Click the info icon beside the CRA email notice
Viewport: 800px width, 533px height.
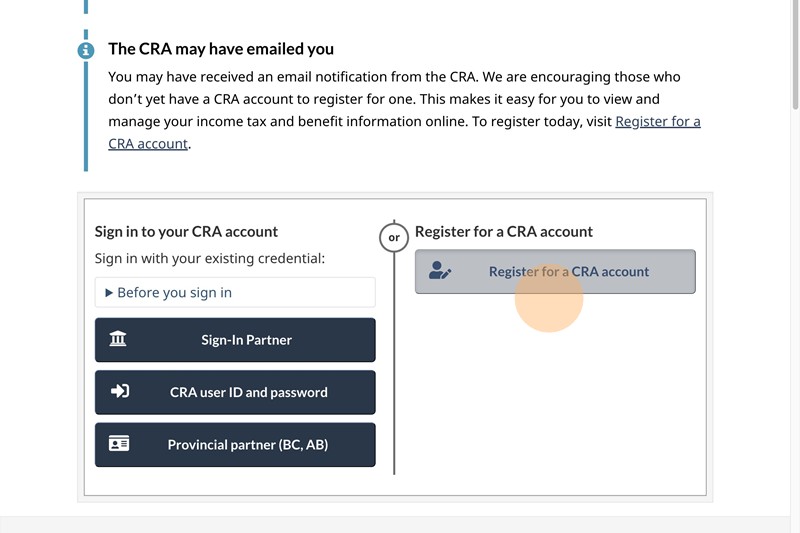click(86, 50)
